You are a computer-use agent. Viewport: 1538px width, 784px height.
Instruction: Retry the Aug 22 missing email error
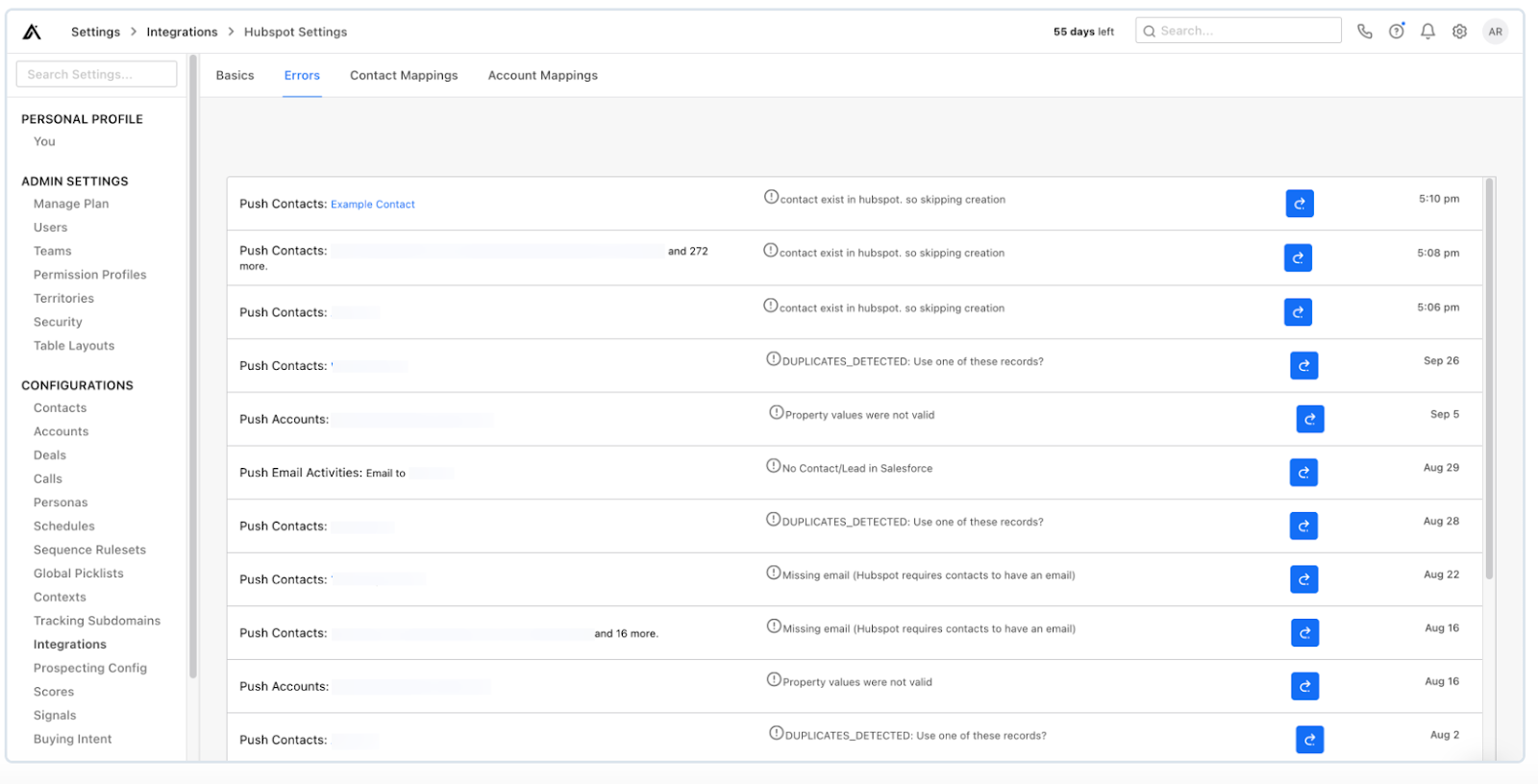tap(1304, 579)
